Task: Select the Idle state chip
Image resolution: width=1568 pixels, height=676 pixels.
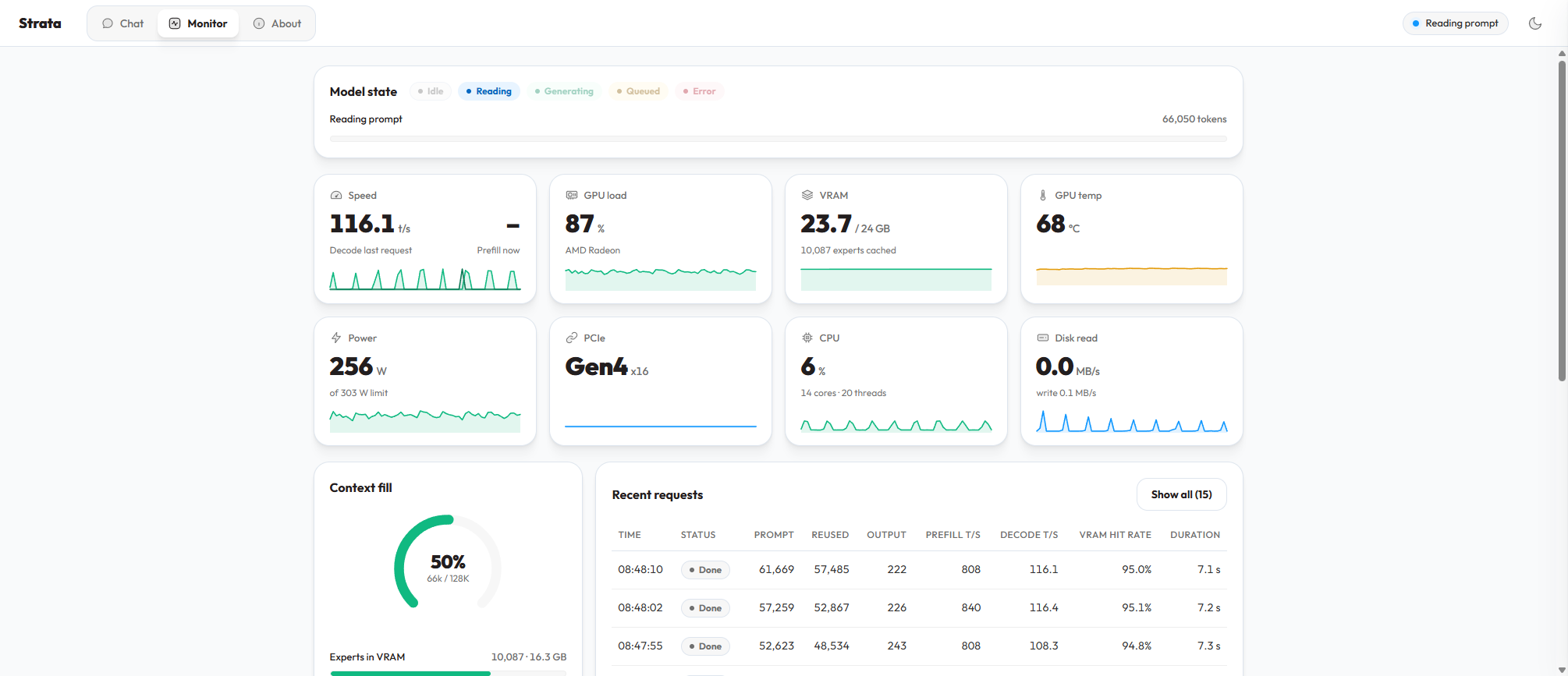Action: [x=431, y=91]
